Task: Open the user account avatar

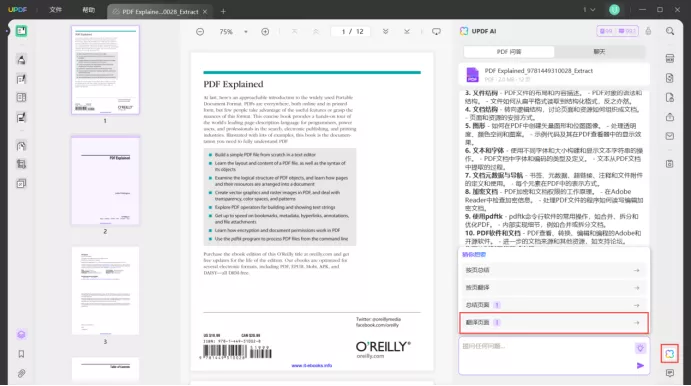Action: 614,10
